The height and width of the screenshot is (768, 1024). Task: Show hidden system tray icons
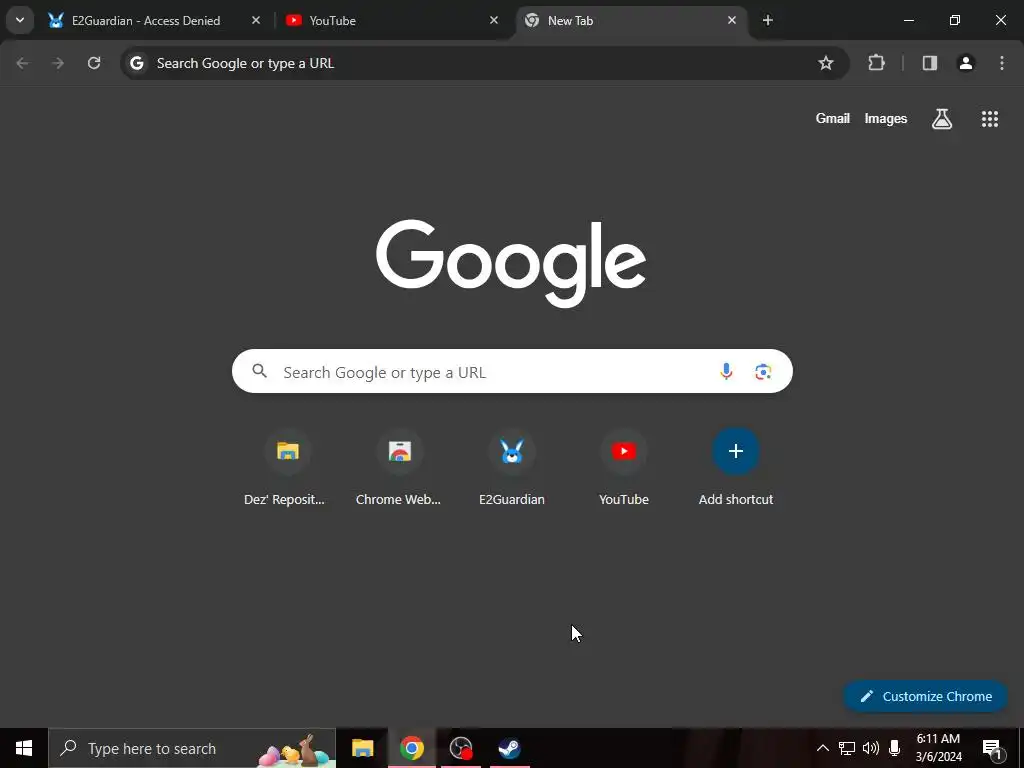823,748
